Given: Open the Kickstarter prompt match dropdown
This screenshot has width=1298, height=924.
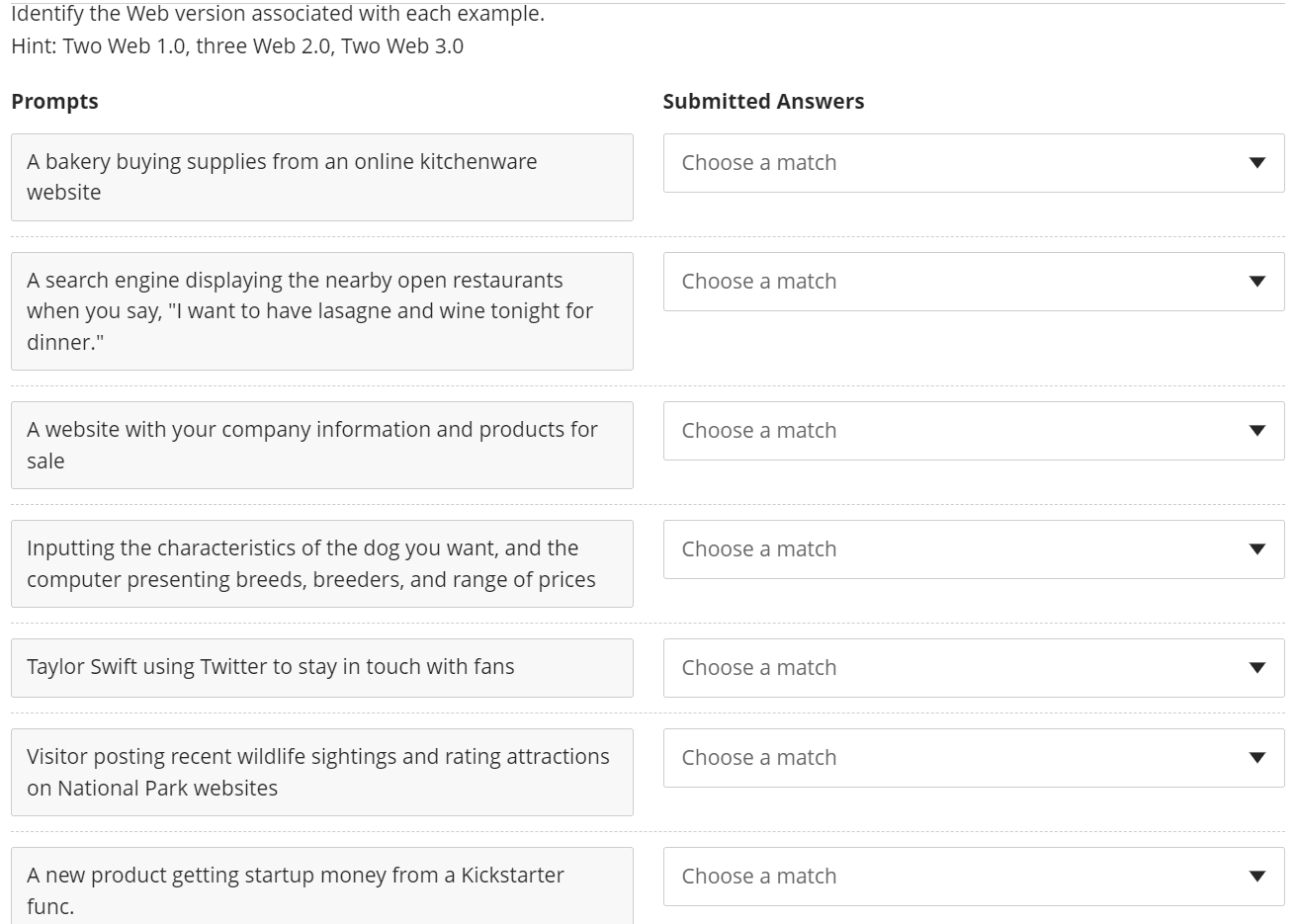Looking at the screenshot, I should click(973, 877).
